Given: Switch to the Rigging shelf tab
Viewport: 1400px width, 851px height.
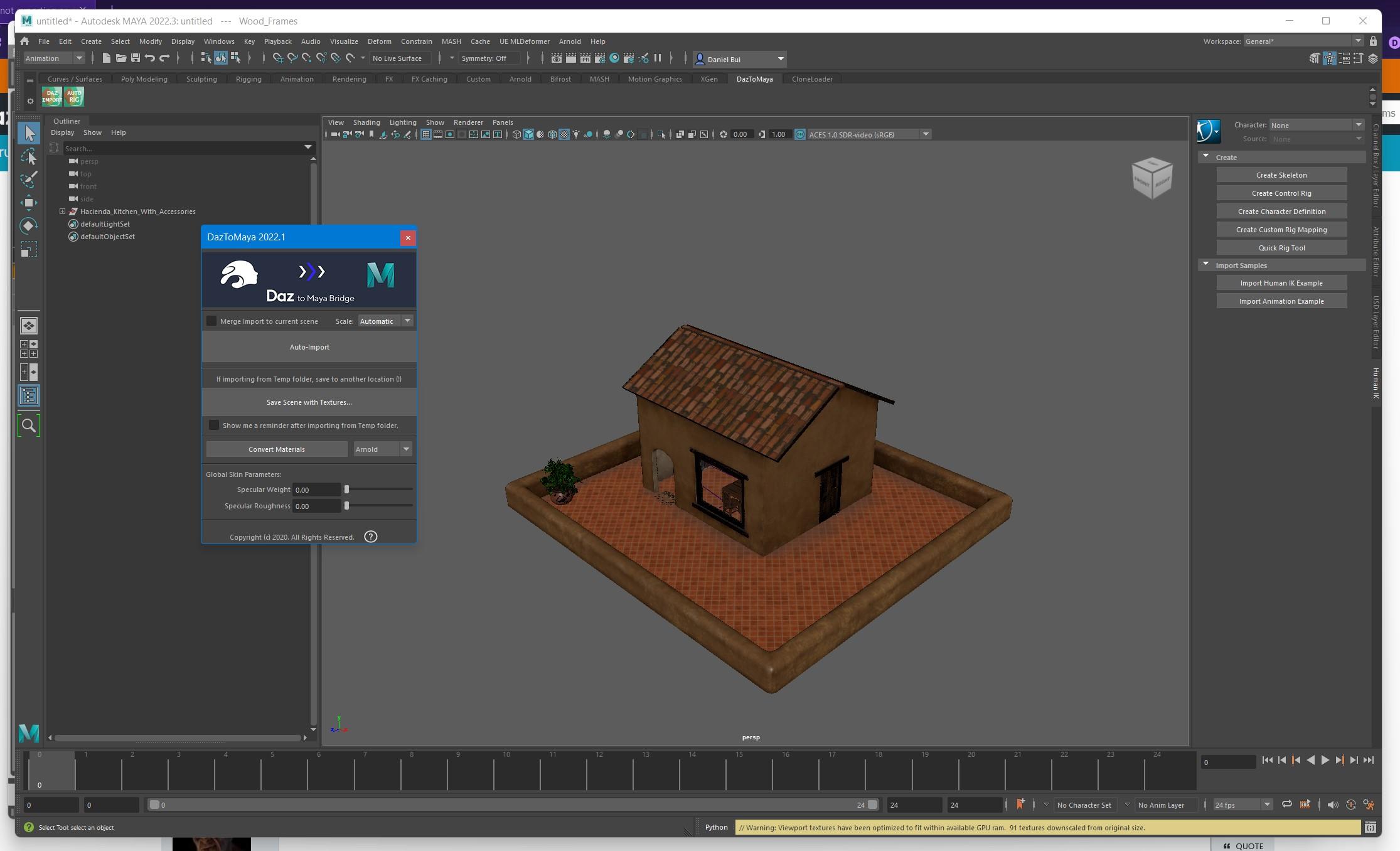Looking at the screenshot, I should tap(248, 78).
